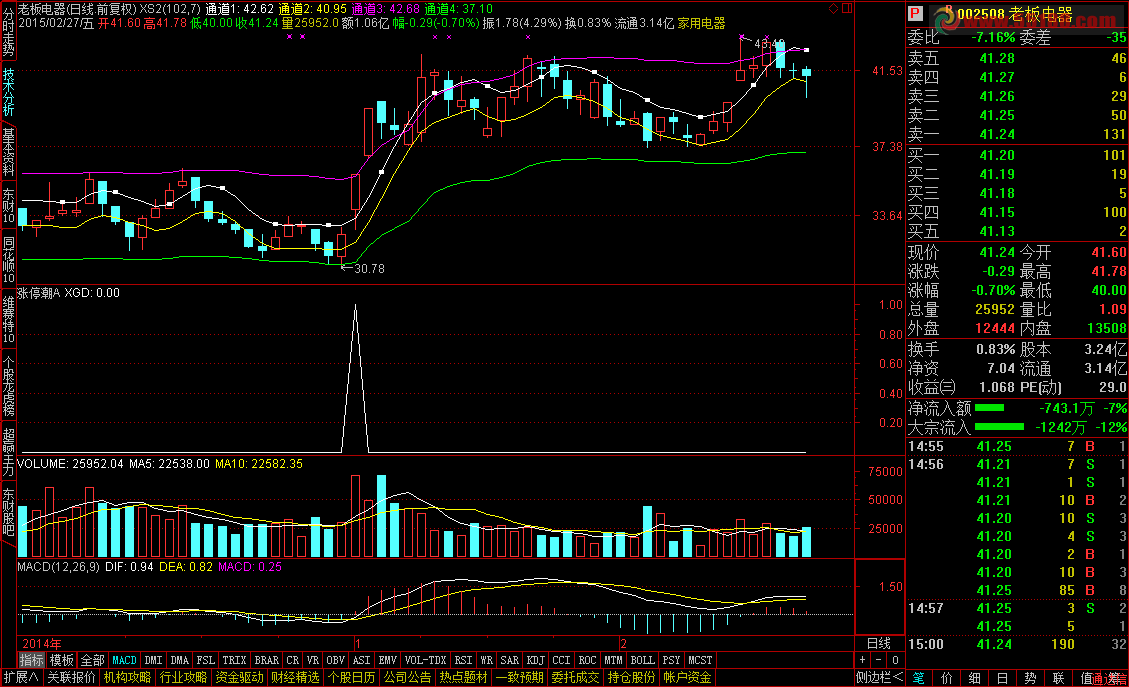The width and height of the screenshot is (1129, 687).
Task: Click the red diamond icon above the chart
Action: [x=834, y=9]
